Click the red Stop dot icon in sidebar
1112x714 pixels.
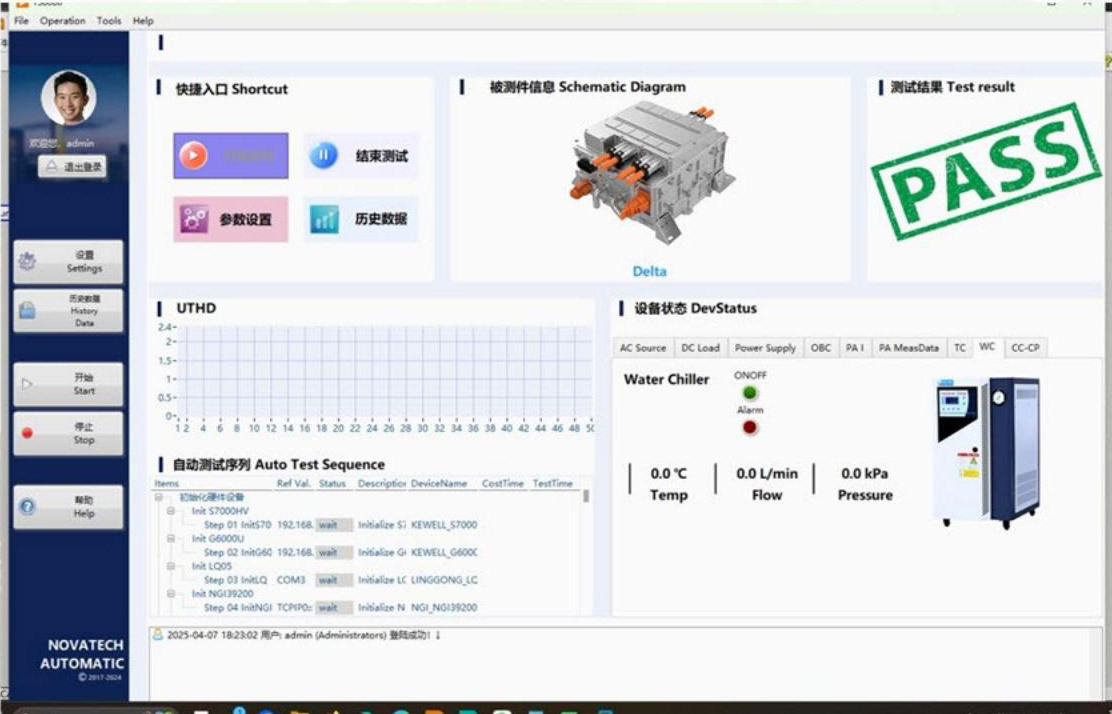[28, 433]
